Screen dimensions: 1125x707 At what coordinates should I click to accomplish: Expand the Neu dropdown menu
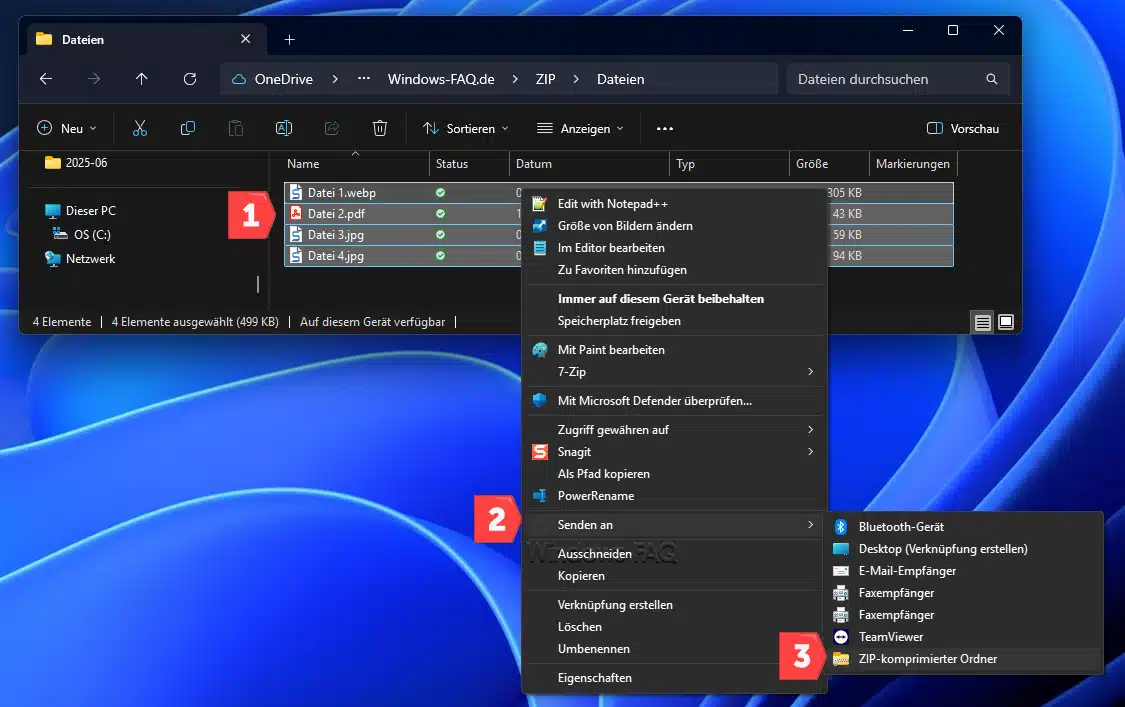pyautogui.click(x=67, y=128)
